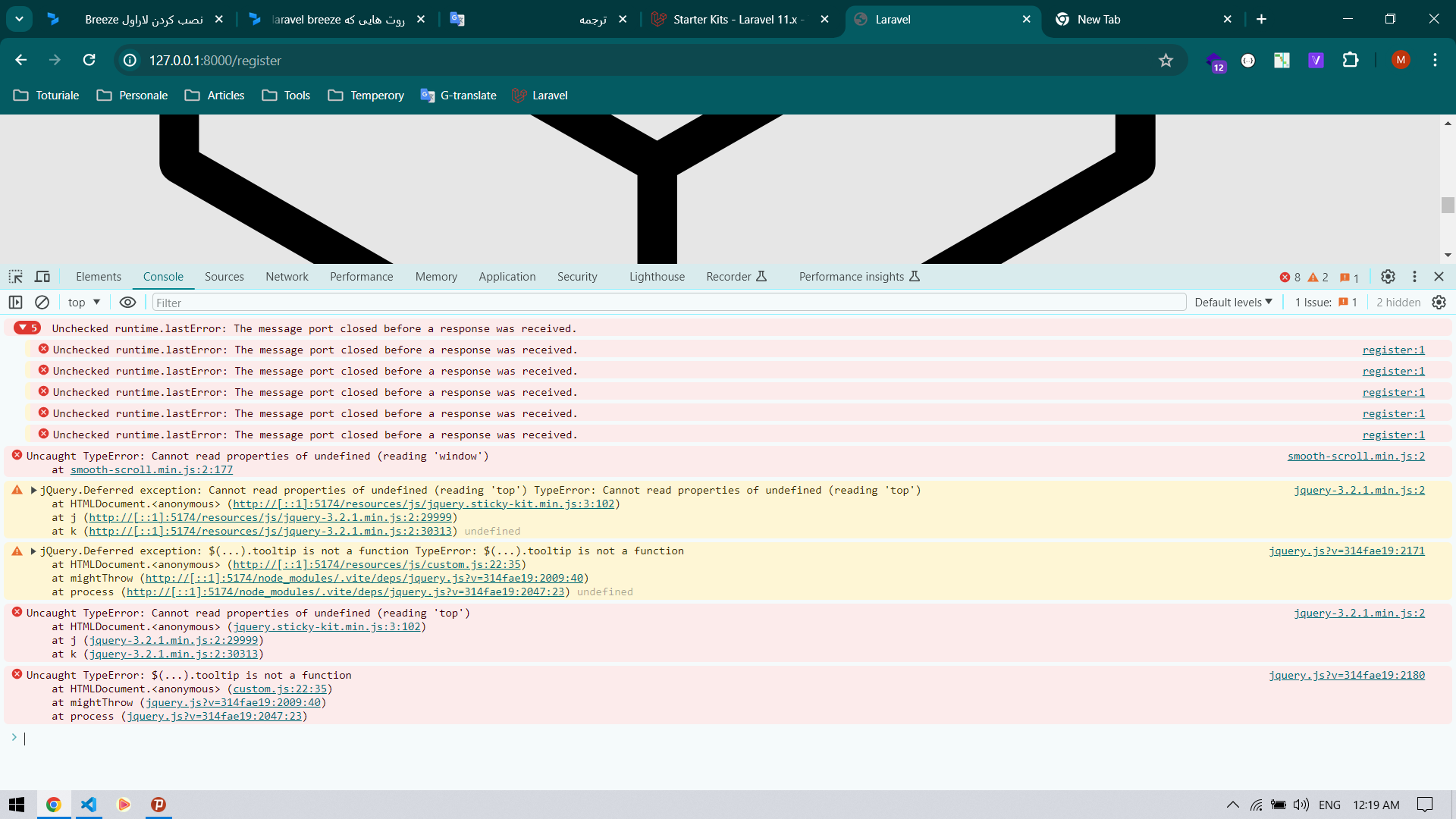Screen dimensions: 1456x819
Task: Open the Performance insights tab
Action: tap(859, 277)
